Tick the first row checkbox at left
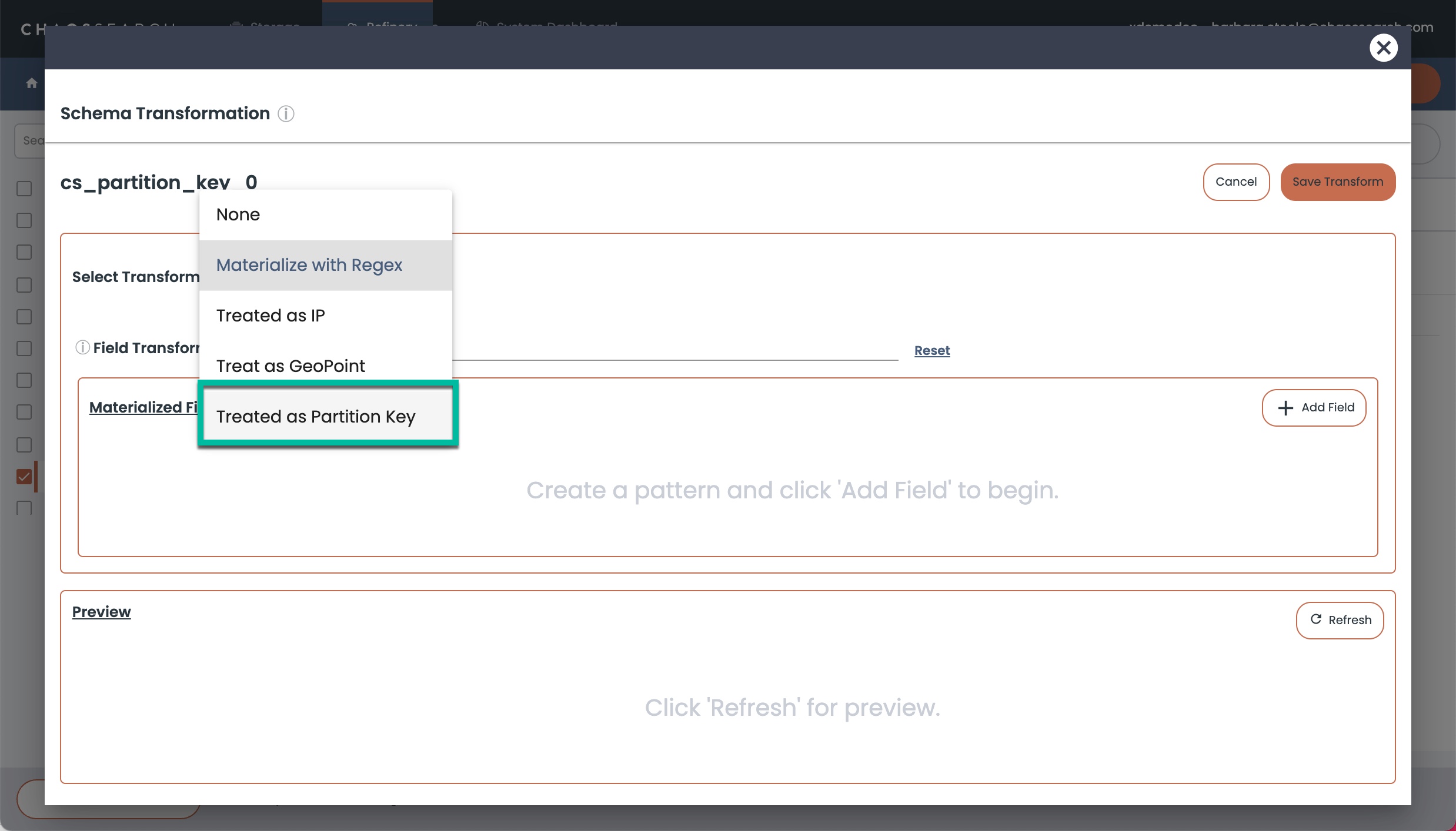The image size is (1456, 831). pos(24,189)
